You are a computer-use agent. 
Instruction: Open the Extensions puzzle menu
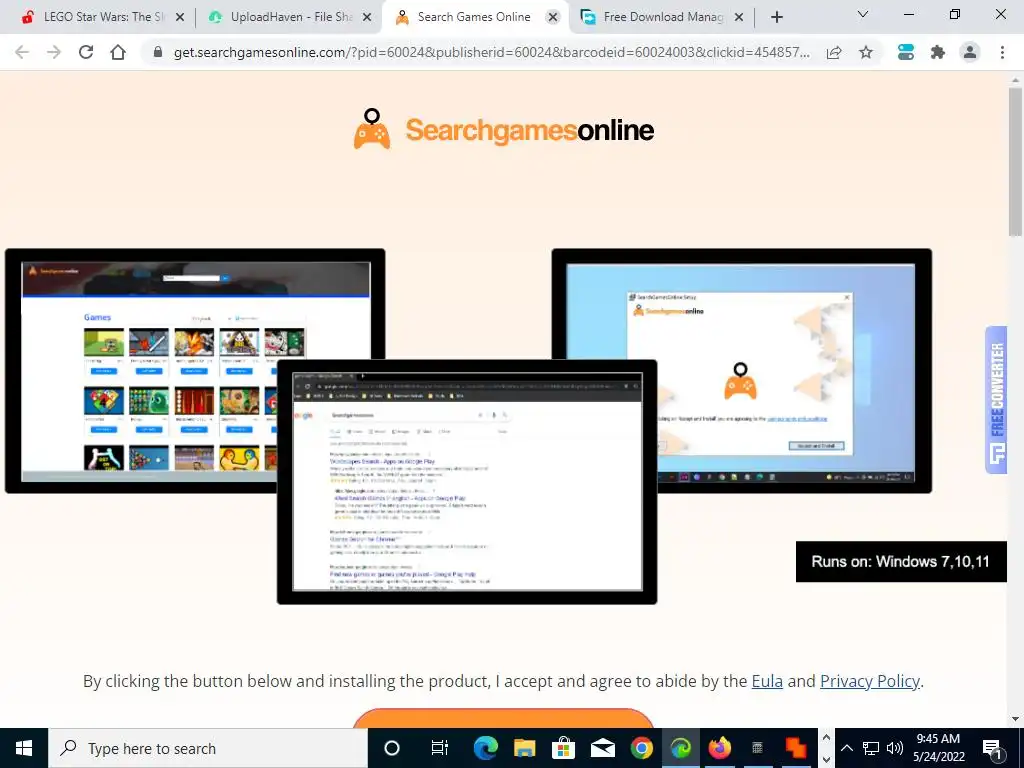(x=938, y=52)
